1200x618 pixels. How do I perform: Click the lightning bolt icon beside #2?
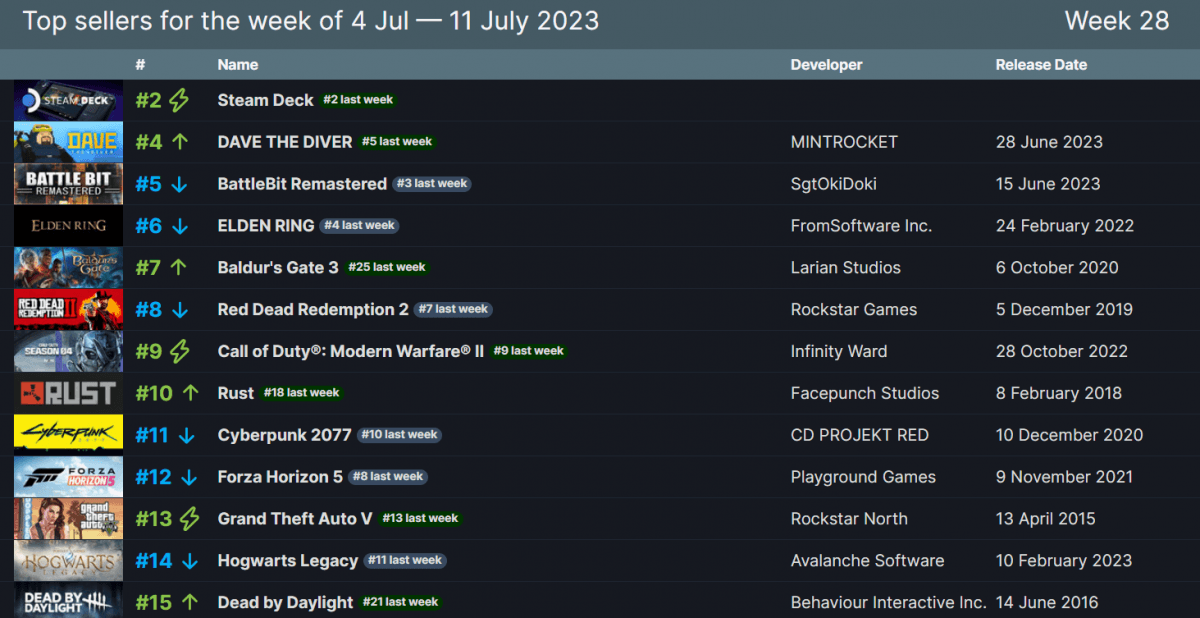point(179,100)
